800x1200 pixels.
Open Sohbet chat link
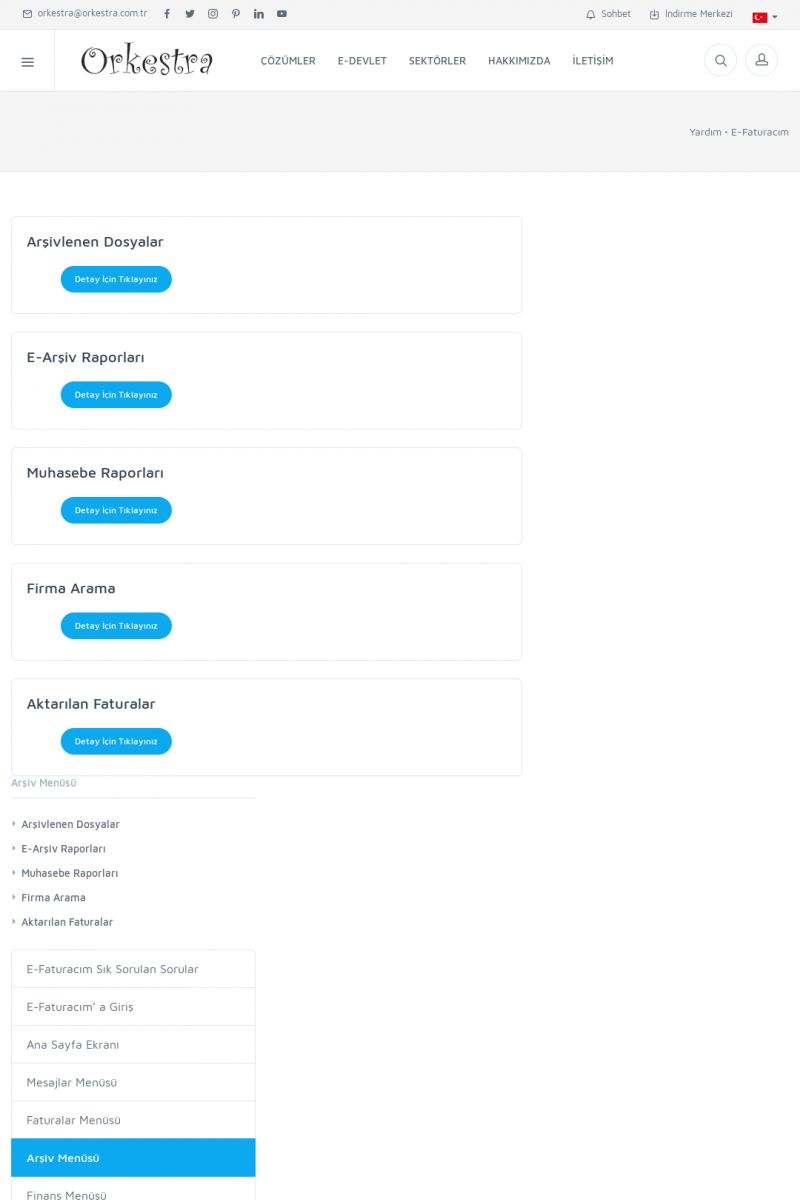pos(609,14)
